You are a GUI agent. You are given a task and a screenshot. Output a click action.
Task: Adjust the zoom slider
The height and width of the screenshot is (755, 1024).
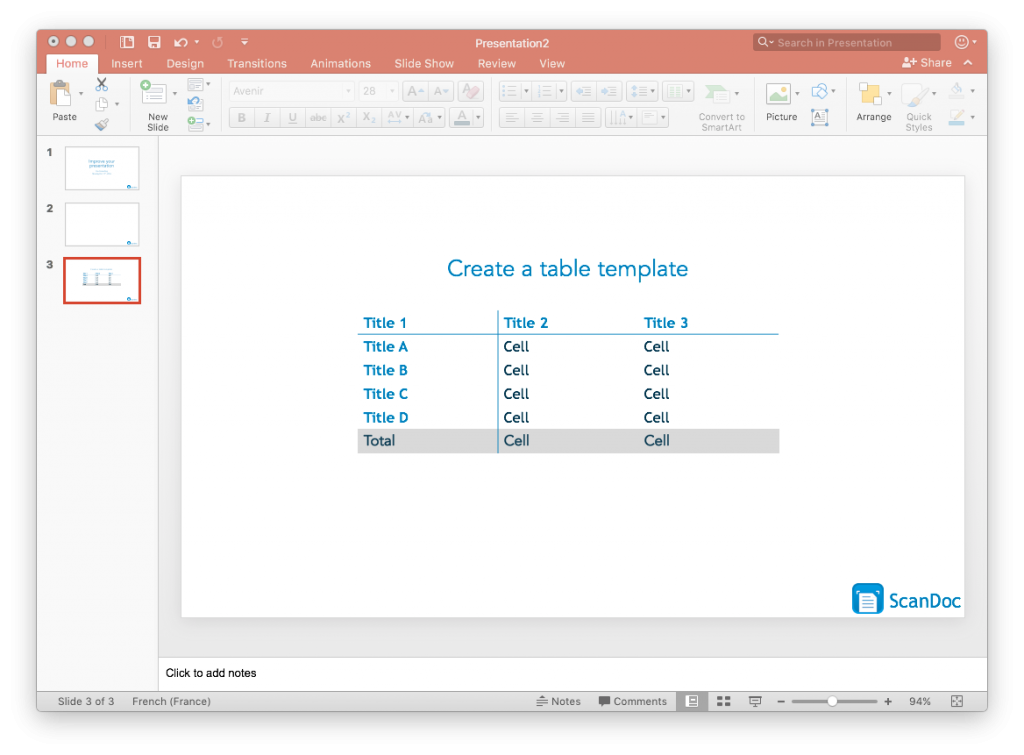pos(834,701)
